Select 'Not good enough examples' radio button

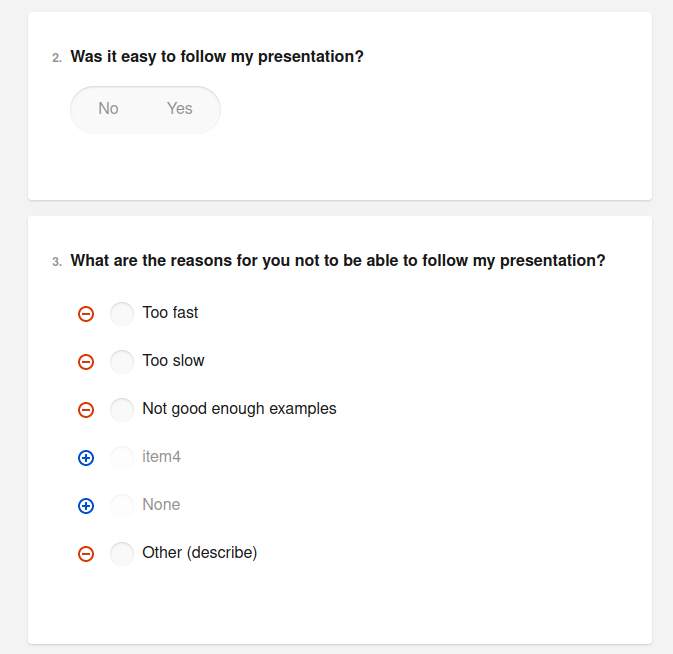[122, 409]
